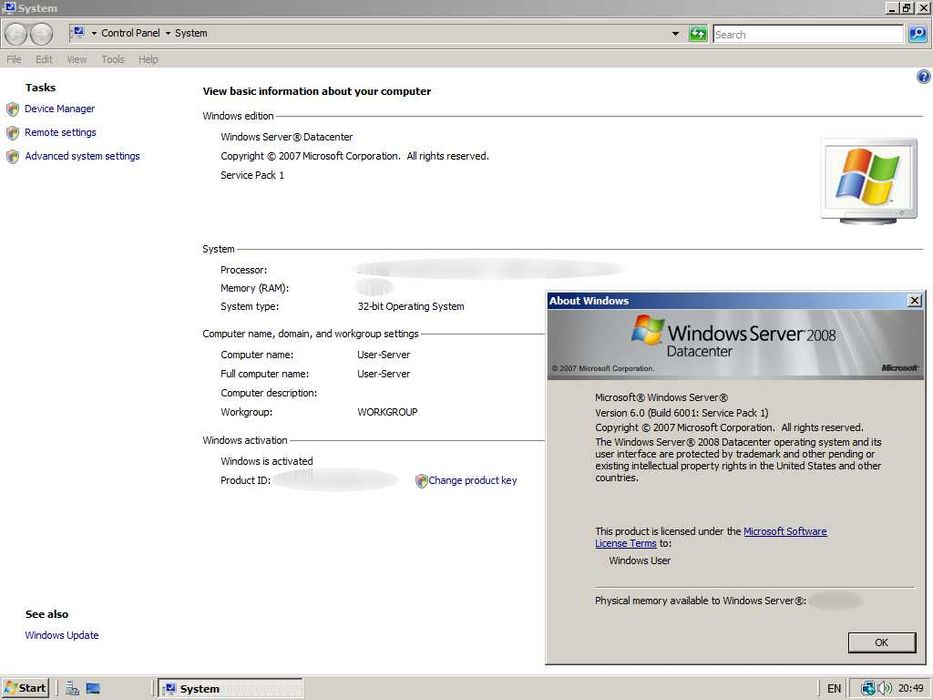Expand the dropdown arrow before System breadcrumb
Screen dimensions: 933x700
(x=168, y=33)
